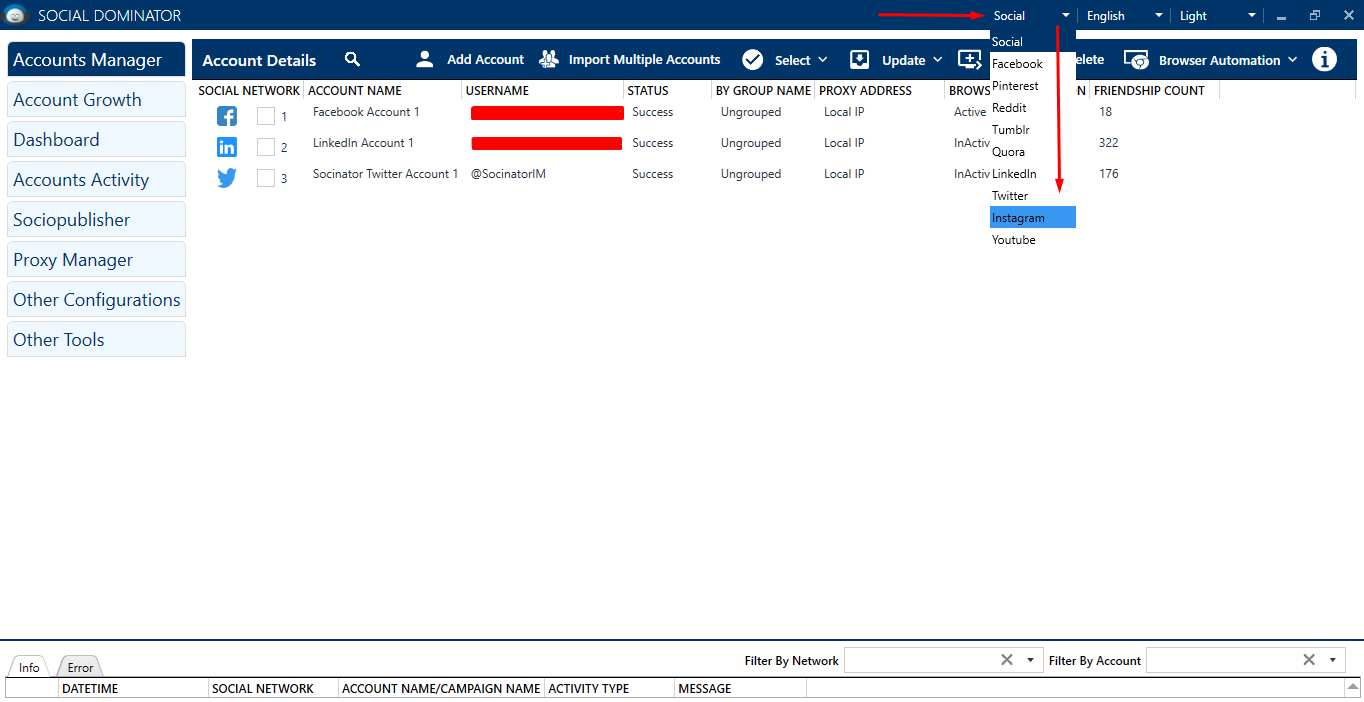This screenshot has width=1364, height=702.
Task: Expand the Browser Automation chevron
Action: click(1293, 60)
